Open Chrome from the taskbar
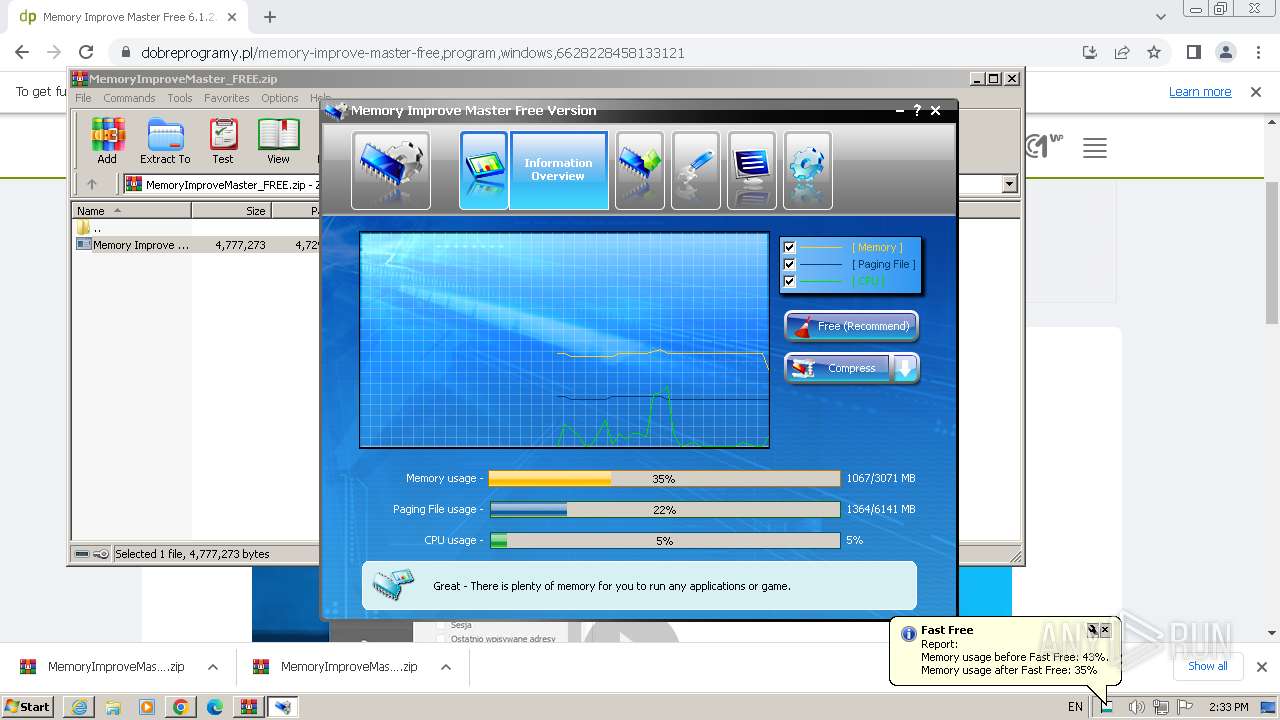 [x=181, y=707]
